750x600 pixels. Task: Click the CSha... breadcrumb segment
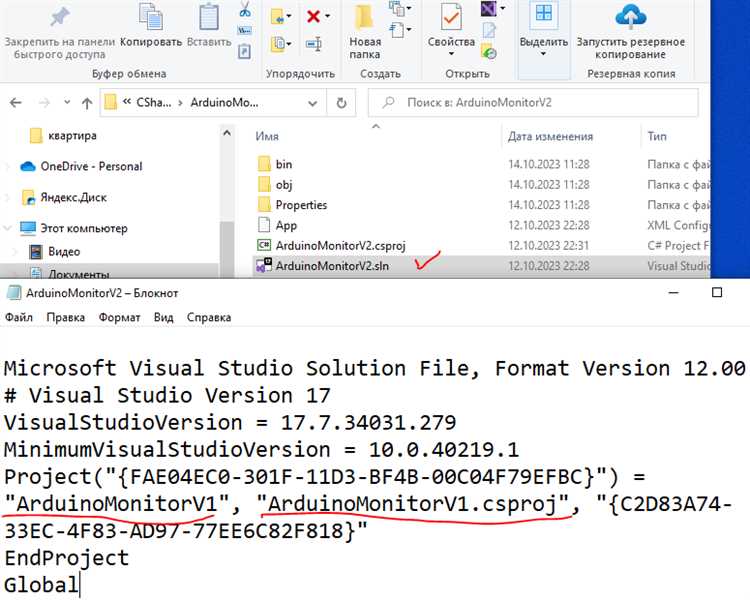(154, 102)
